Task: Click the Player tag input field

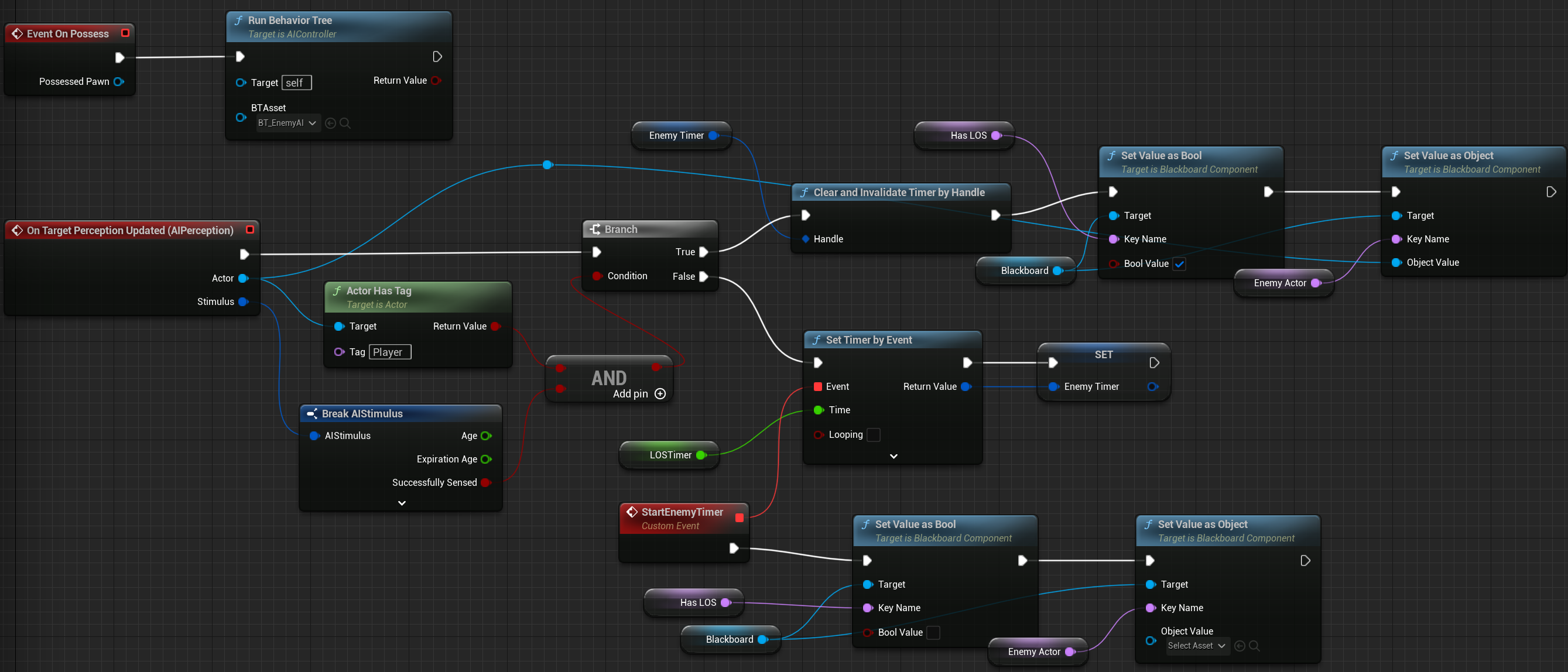Action: tap(389, 352)
